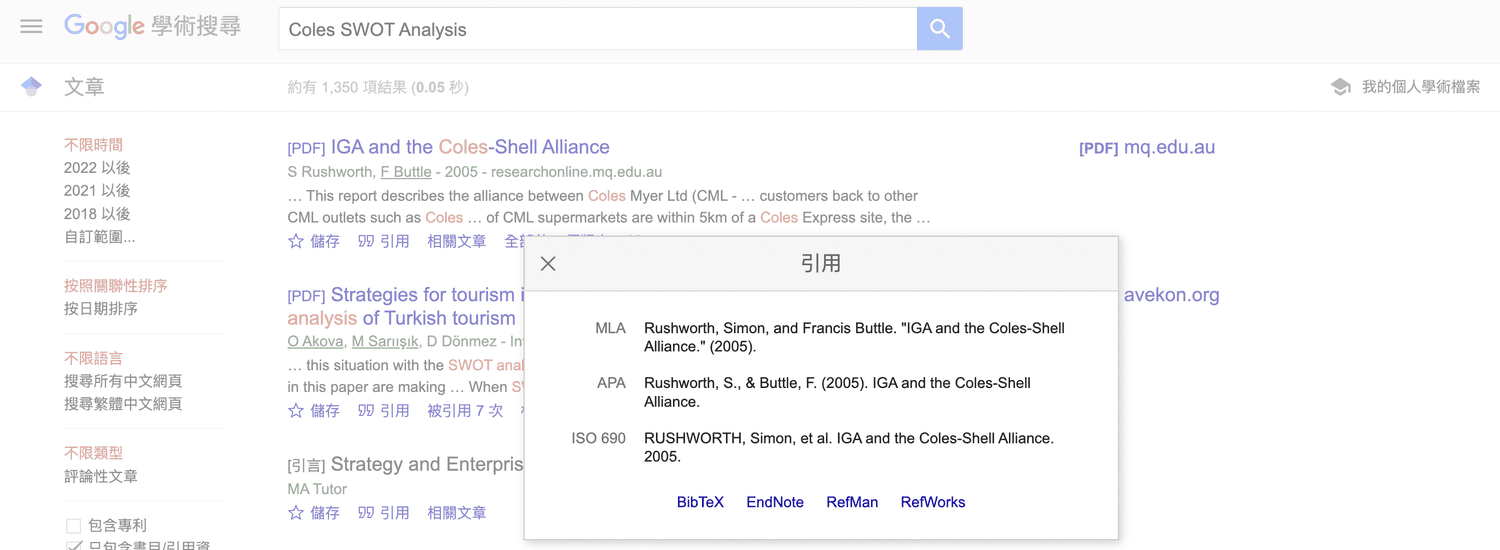Open IGA and the Coles-Shell Alliance title
Viewport: 1500px width, 550px height.
pos(470,147)
